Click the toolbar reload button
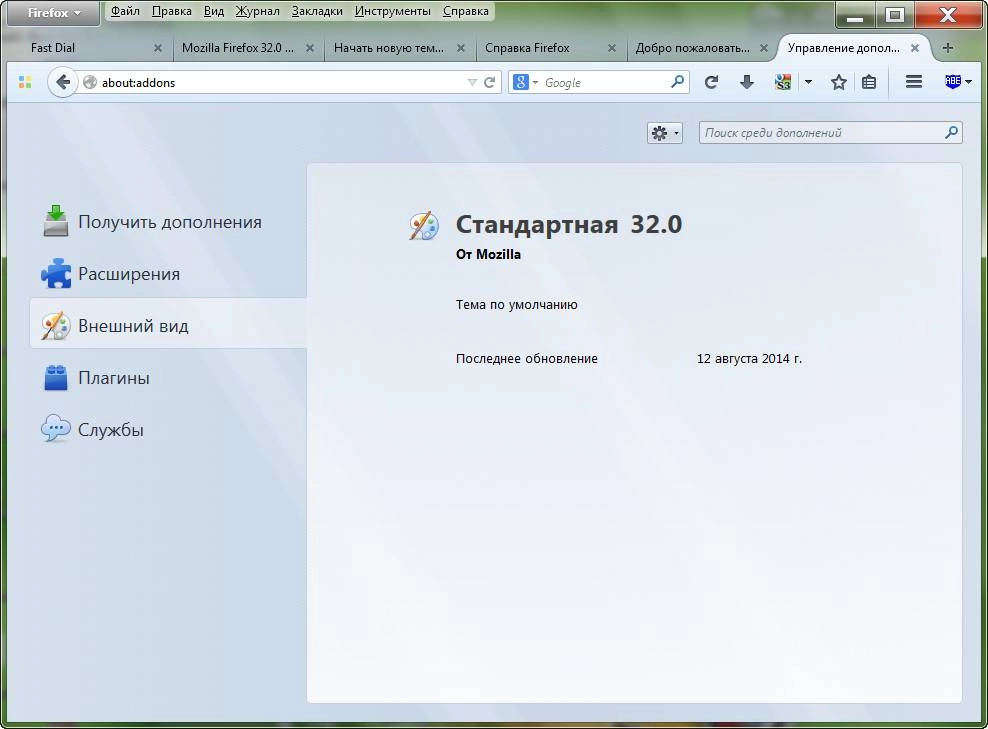This screenshot has height=729, width=988. click(711, 82)
